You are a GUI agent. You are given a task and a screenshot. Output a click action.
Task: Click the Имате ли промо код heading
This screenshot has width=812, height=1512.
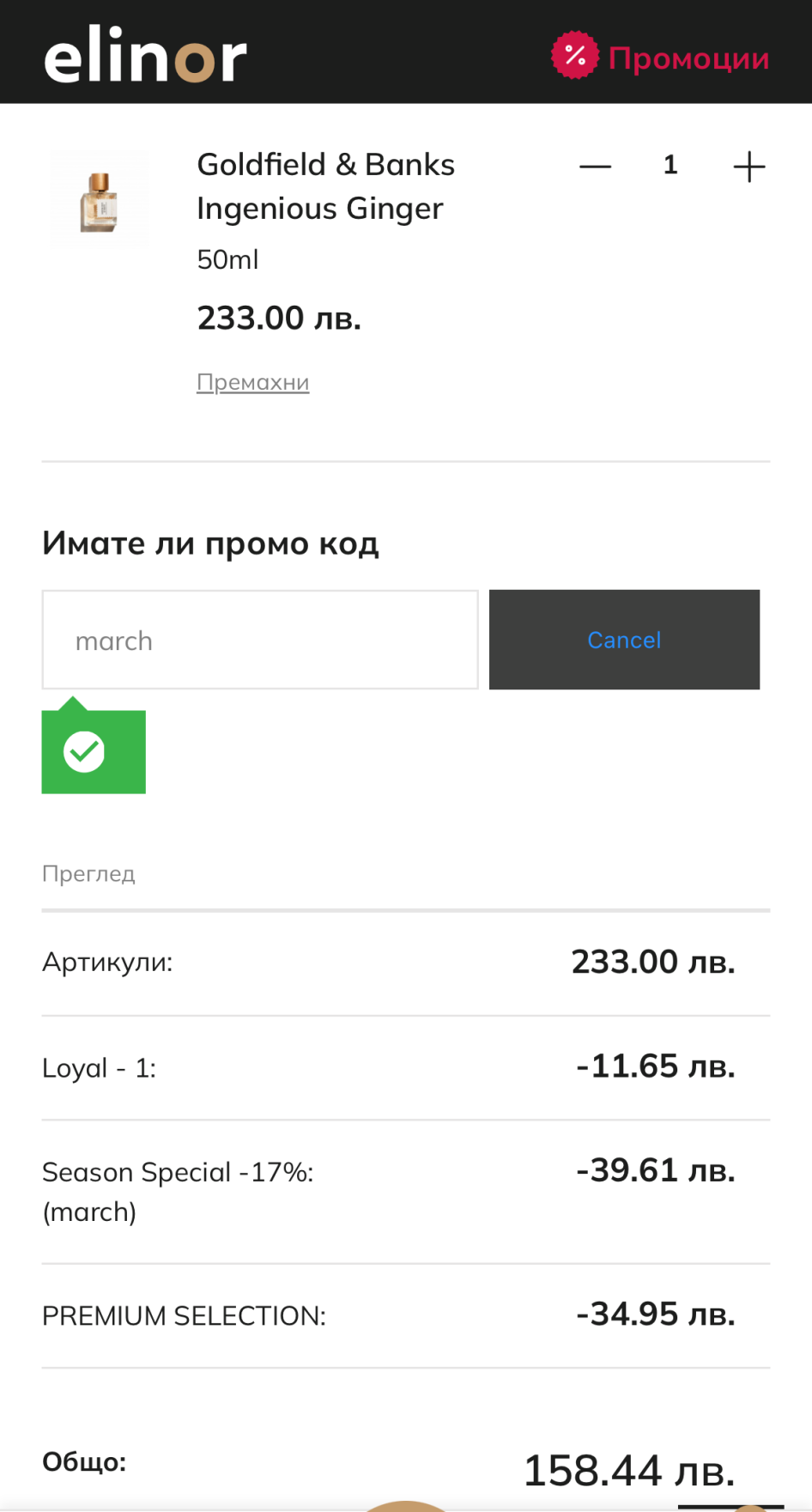(210, 543)
